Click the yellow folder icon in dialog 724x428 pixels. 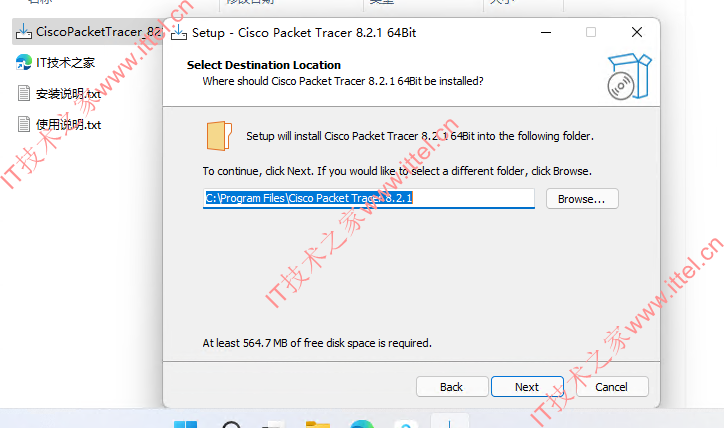(x=219, y=136)
